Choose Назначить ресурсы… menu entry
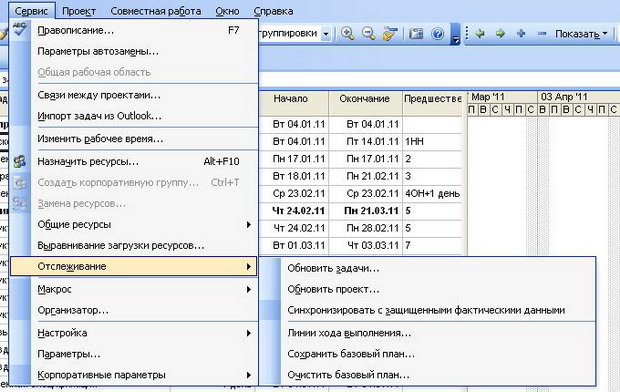This screenshot has height=392, width=620. [x=134, y=161]
